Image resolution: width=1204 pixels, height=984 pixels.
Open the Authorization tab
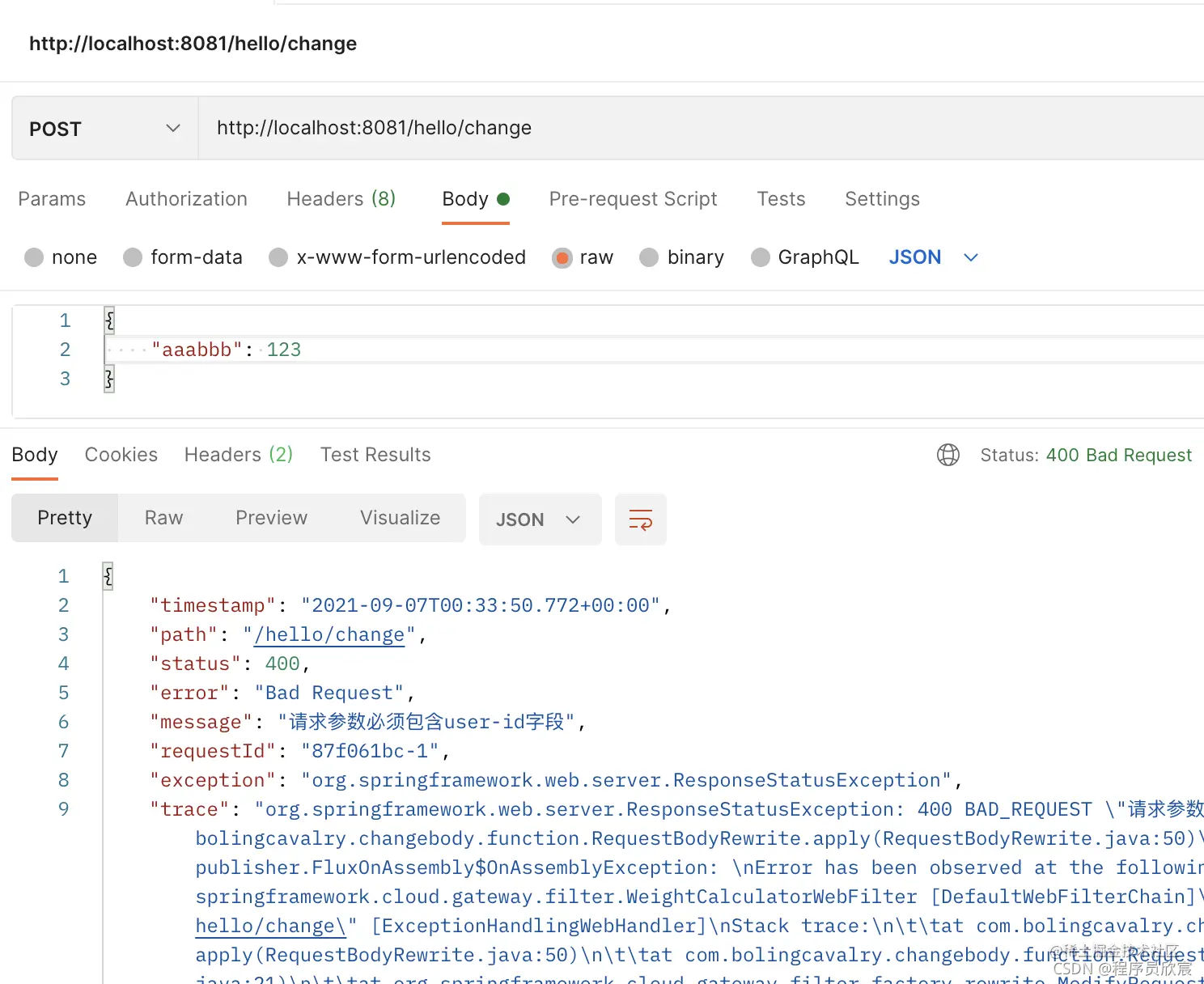(x=186, y=199)
